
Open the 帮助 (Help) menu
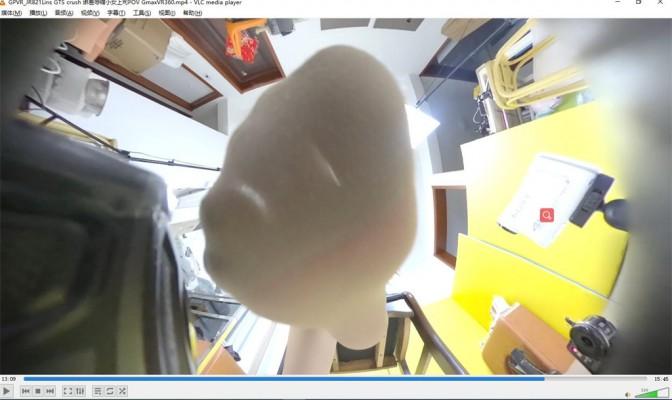(x=193, y=13)
